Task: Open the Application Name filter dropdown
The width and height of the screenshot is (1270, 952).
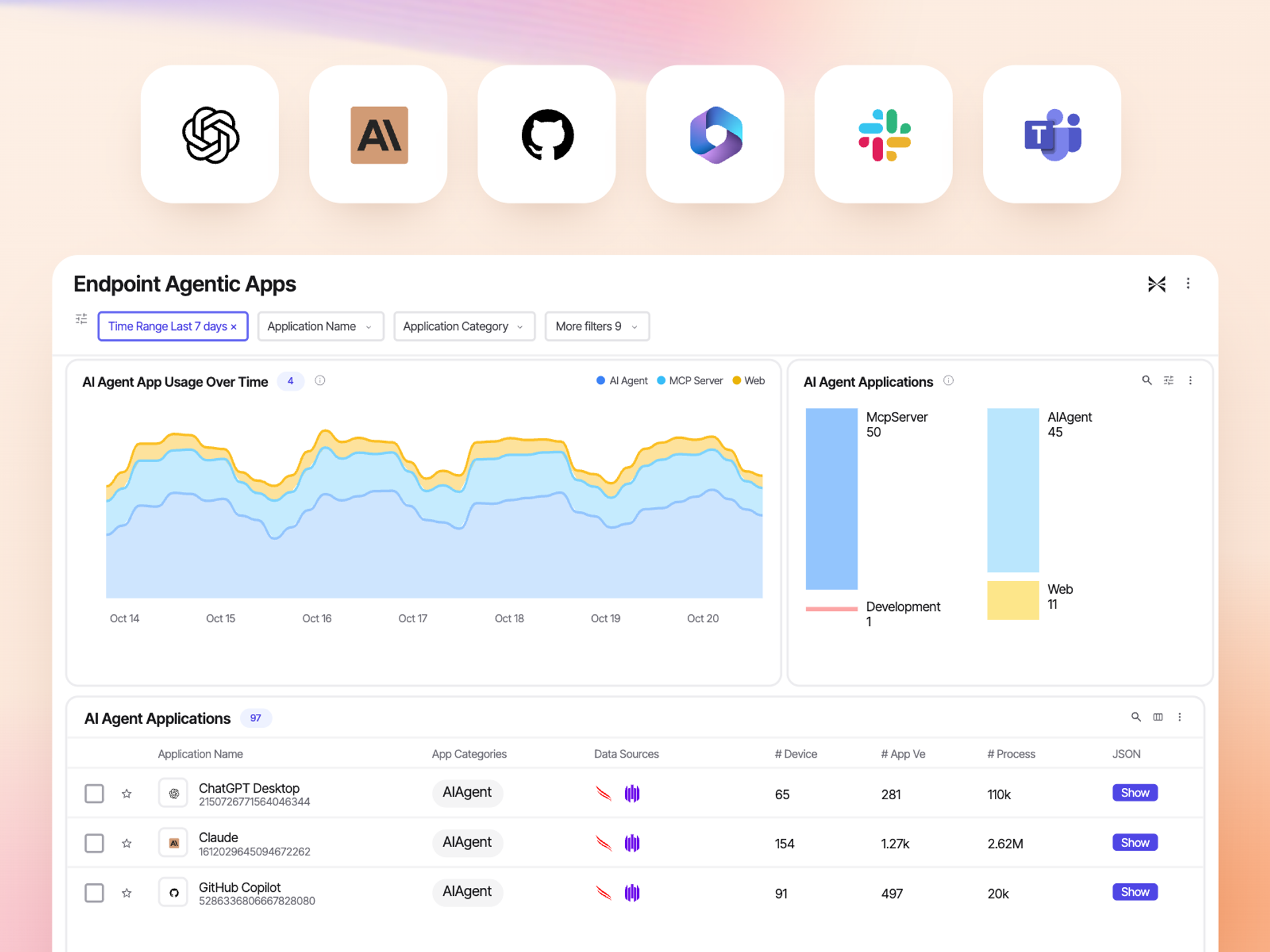Action: (321, 326)
